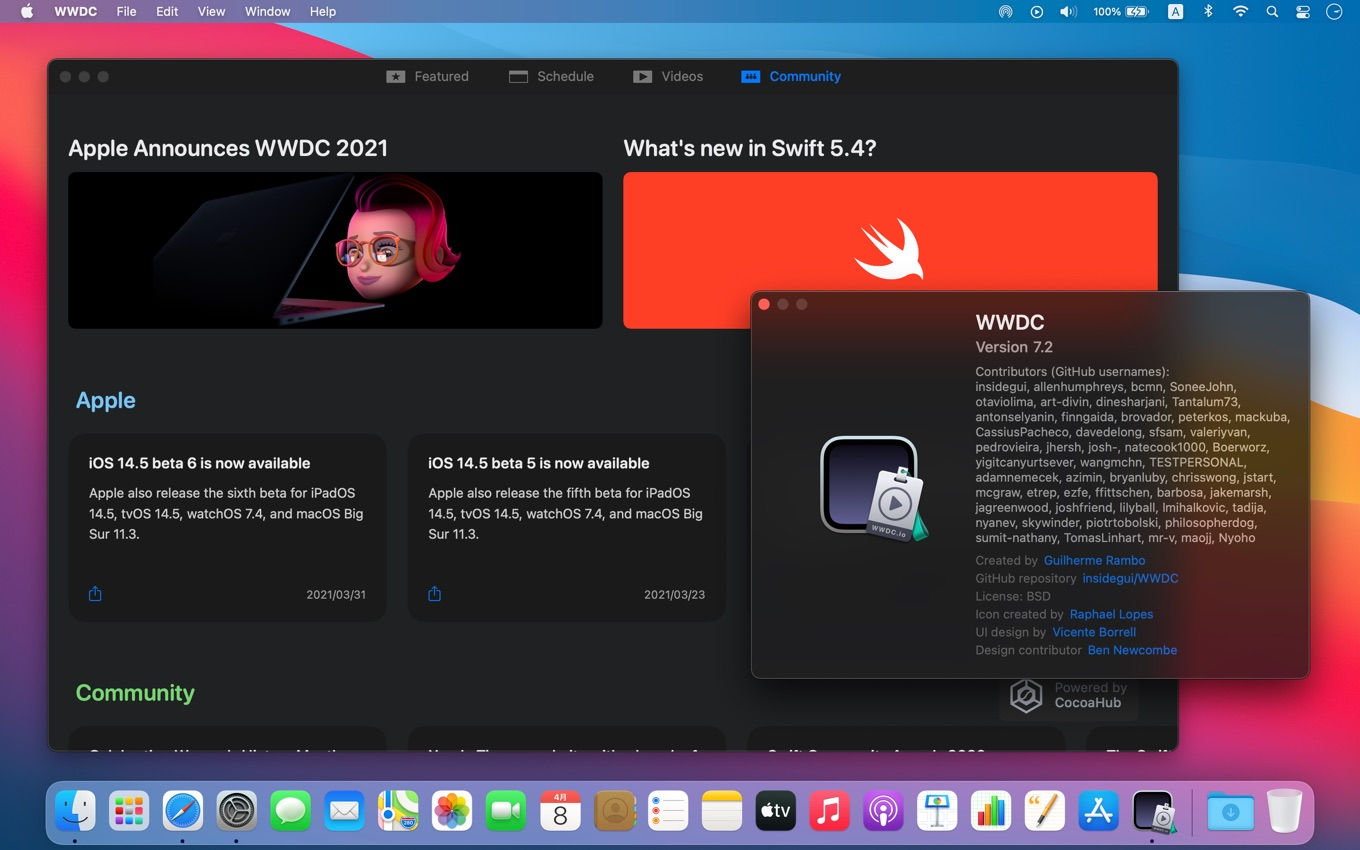1360x850 pixels.
Task: Open AirDrop status in menu bar
Action: 1005,11
